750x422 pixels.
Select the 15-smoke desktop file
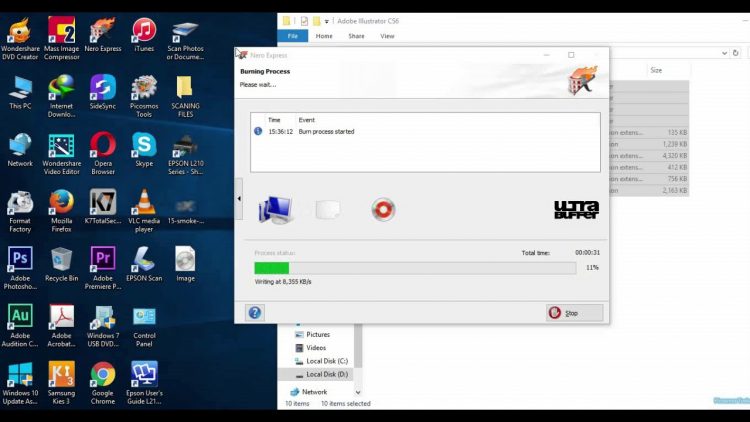(185, 211)
